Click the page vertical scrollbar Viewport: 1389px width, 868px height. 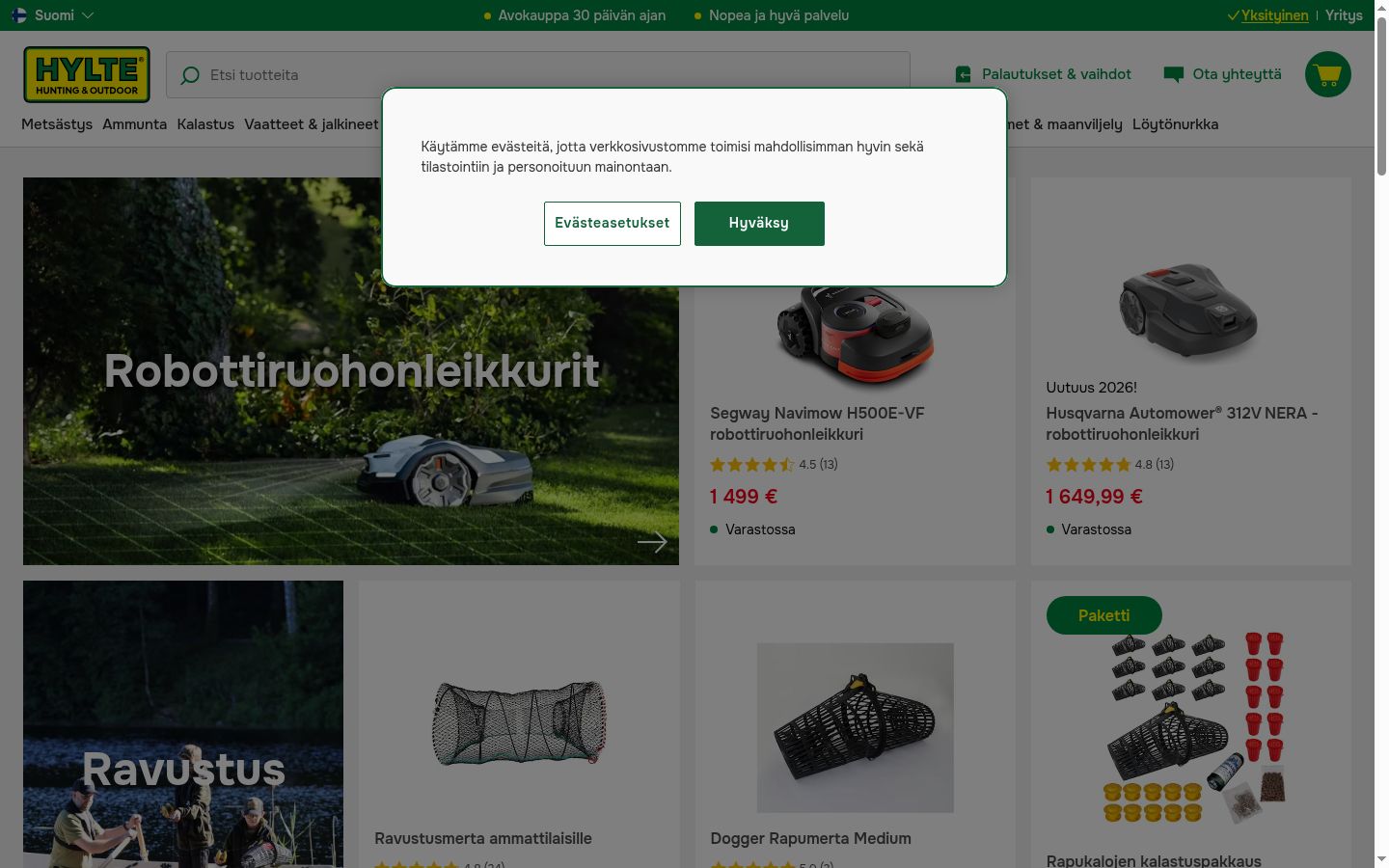click(x=1381, y=96)
